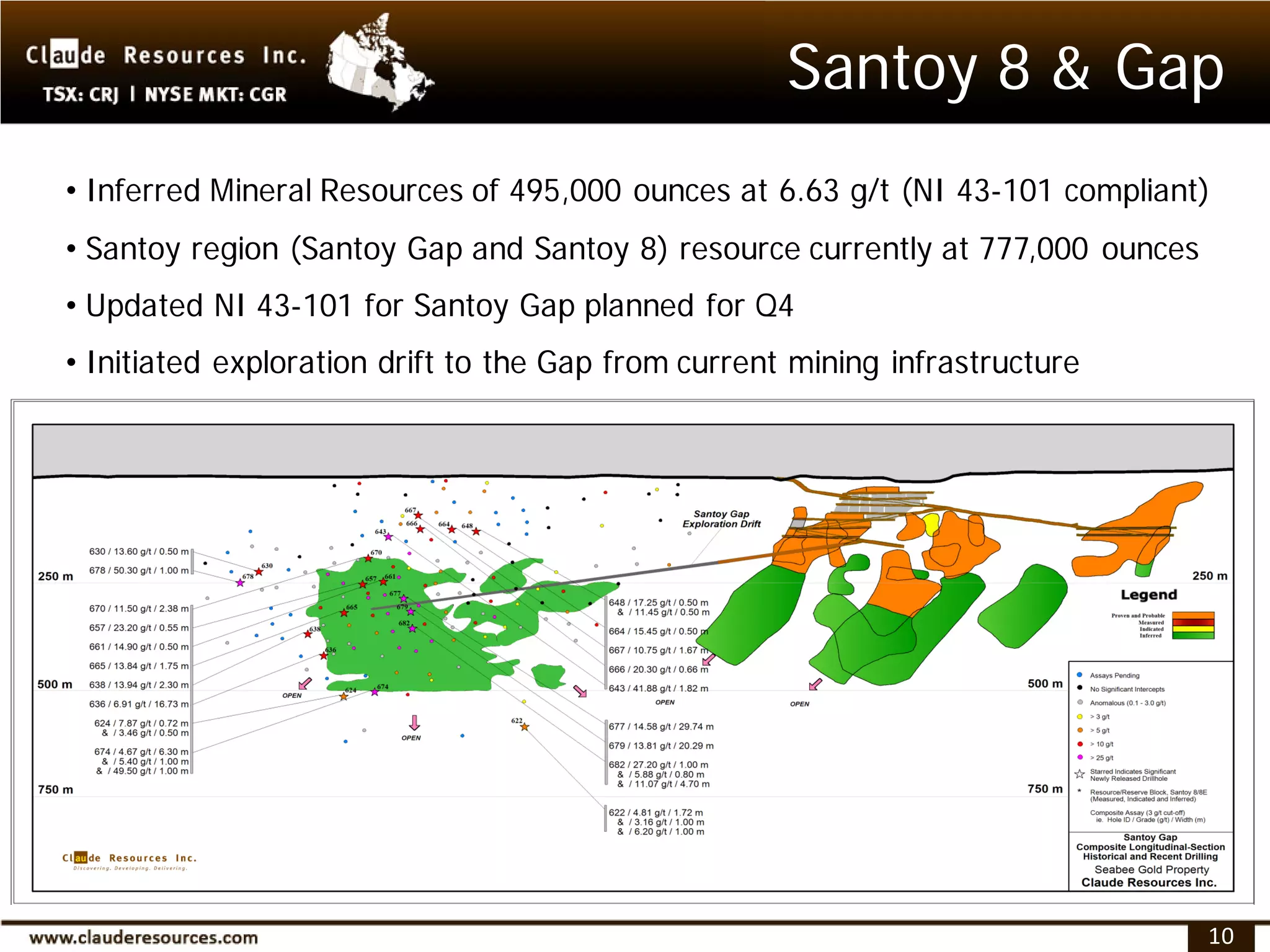Click the red star marker labeled 630
This screenshot has width=1270, height=952.
coord(259,571)
